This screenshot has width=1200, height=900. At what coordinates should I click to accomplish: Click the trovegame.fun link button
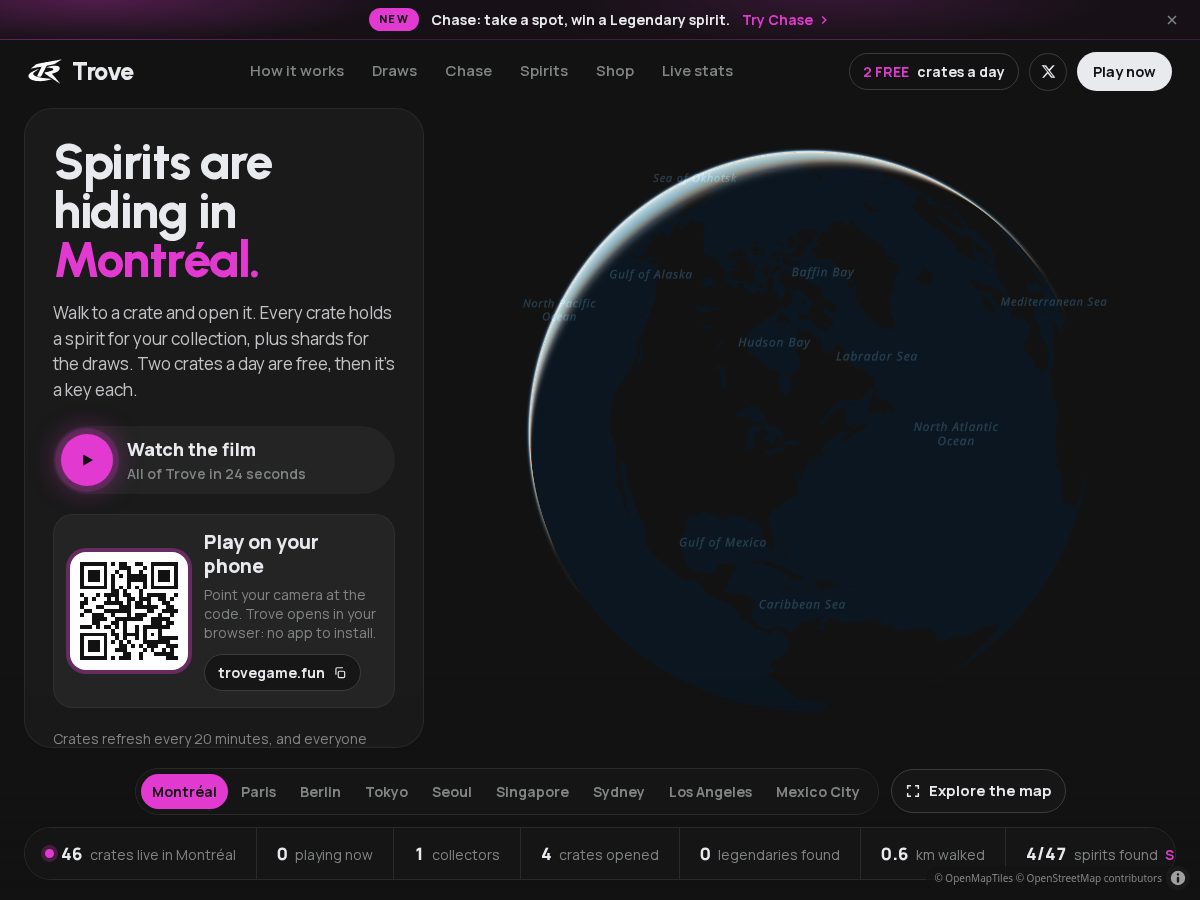[x=282, y=673]
